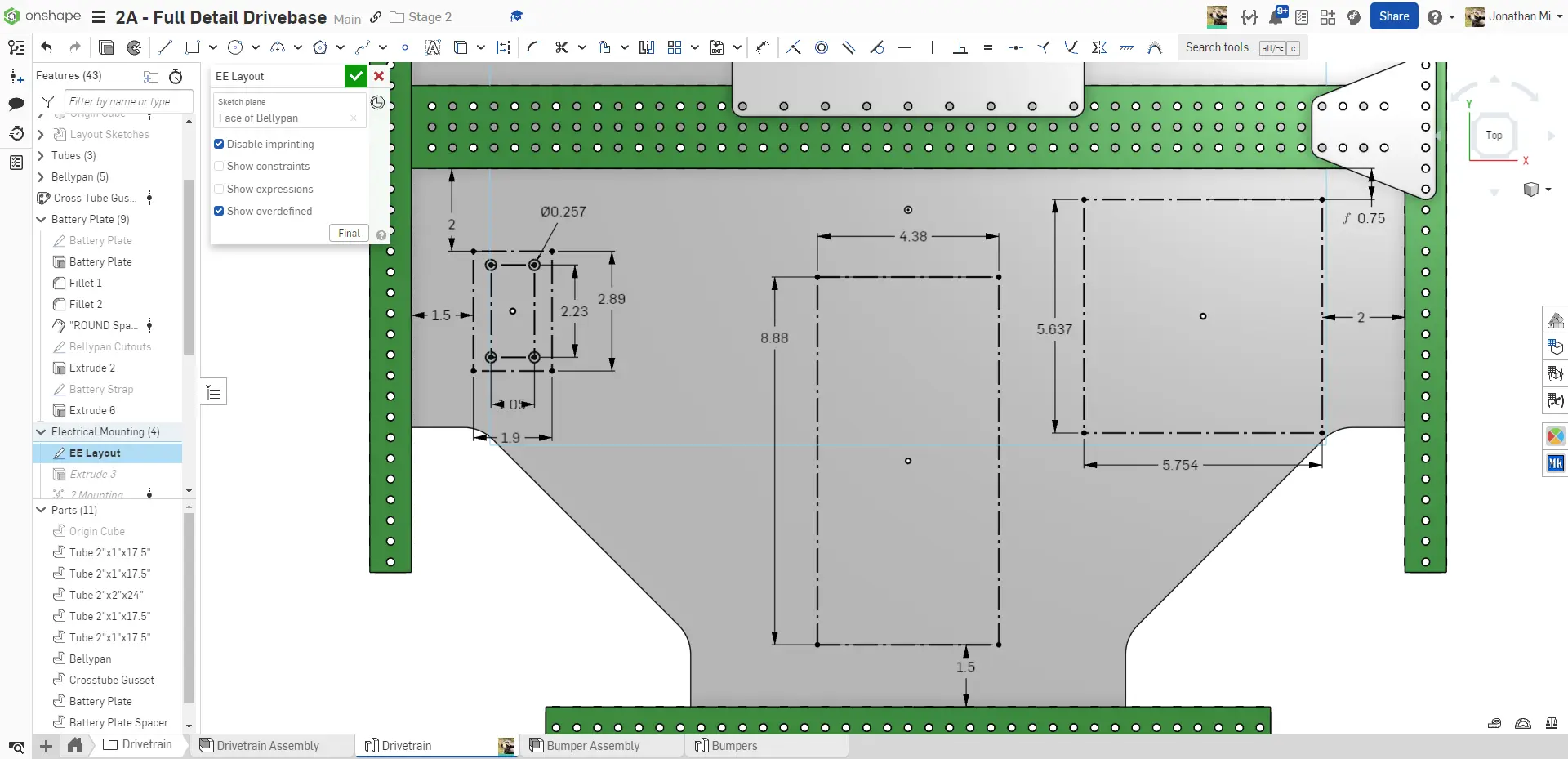Enable the Show constraints checkbox
This screenshot has height=759, width=1568.
[219, 166]
